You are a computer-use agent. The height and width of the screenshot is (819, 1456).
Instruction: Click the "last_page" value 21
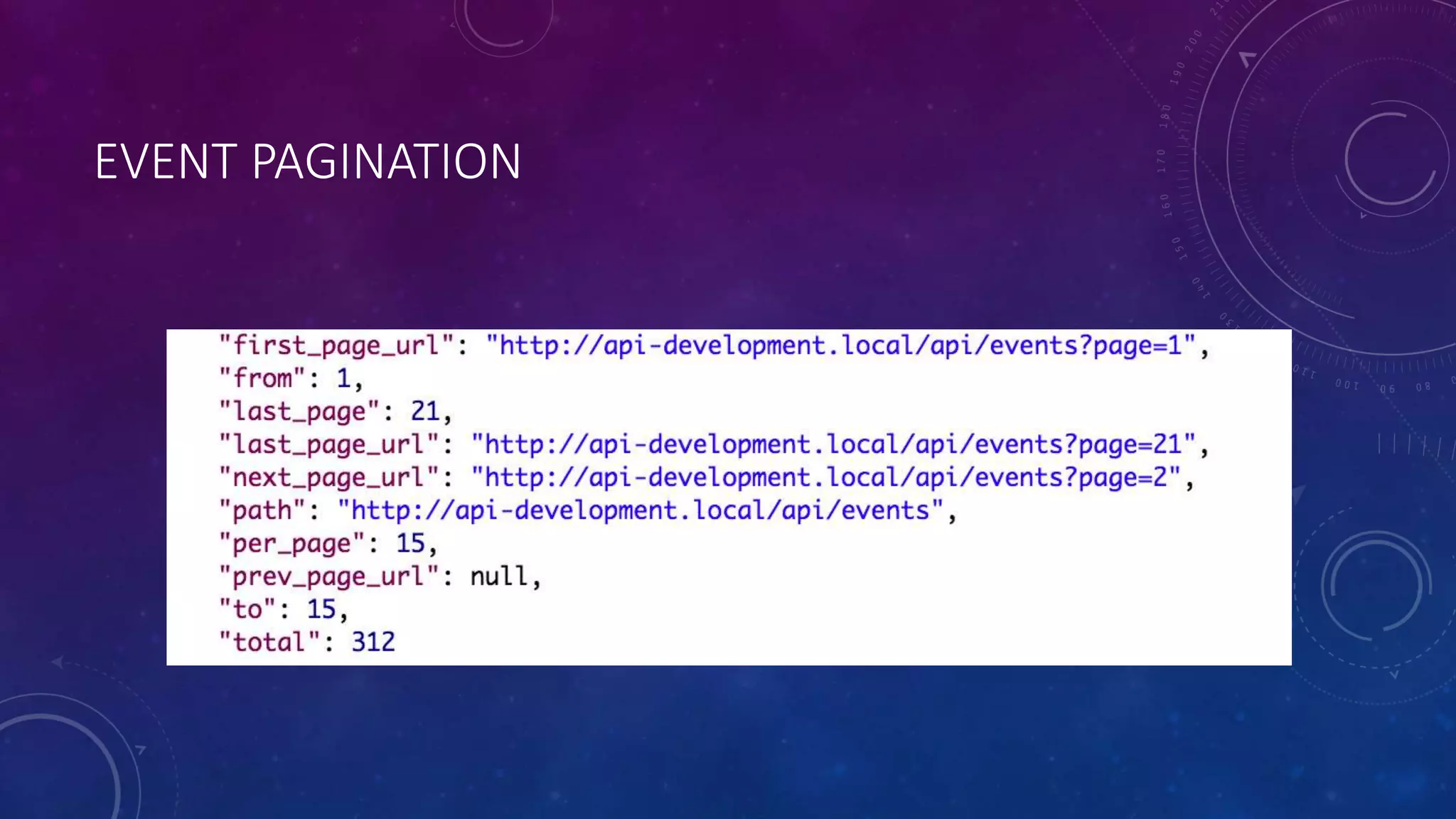425,412
